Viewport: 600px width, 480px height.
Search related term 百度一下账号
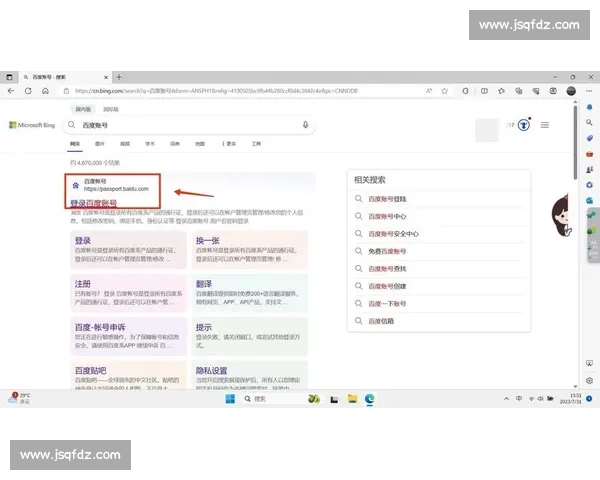[x=387, y=304]
